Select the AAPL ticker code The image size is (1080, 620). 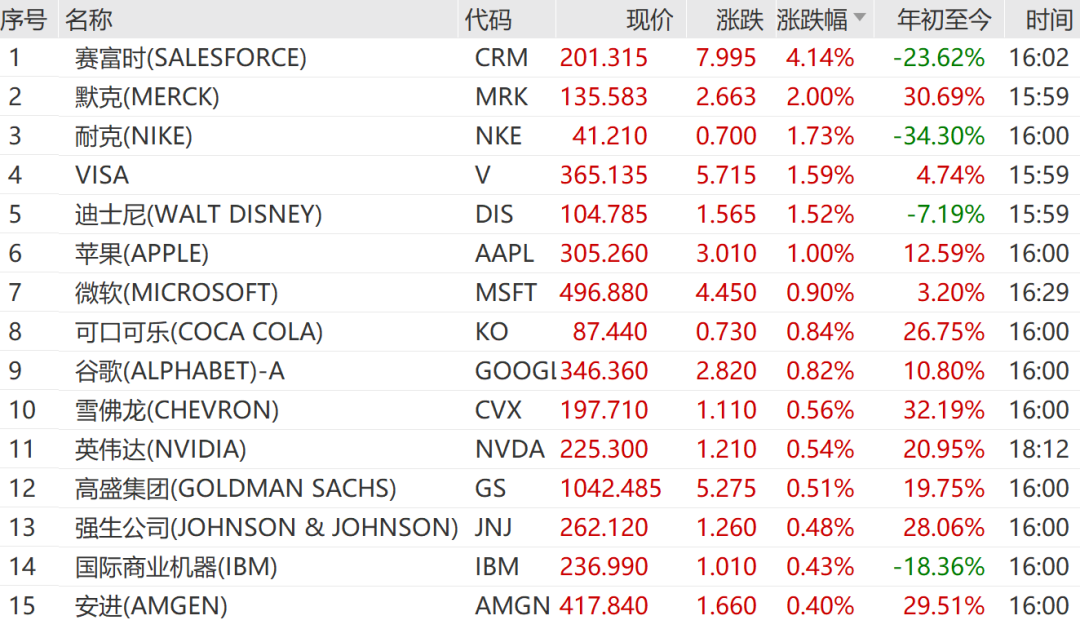pyautogui.click(x=504, y=254)
